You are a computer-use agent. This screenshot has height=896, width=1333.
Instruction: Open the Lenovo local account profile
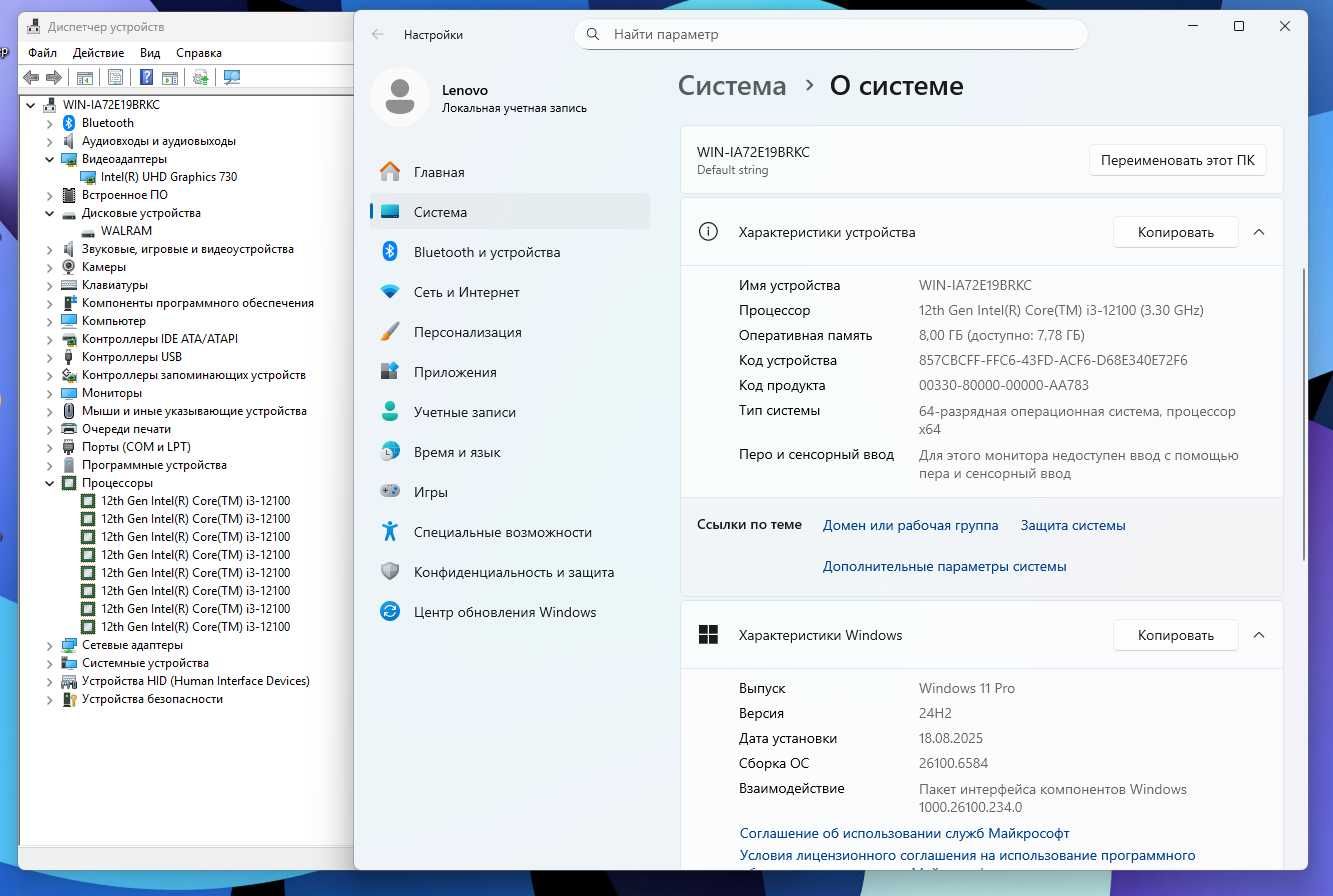point(479,98)
